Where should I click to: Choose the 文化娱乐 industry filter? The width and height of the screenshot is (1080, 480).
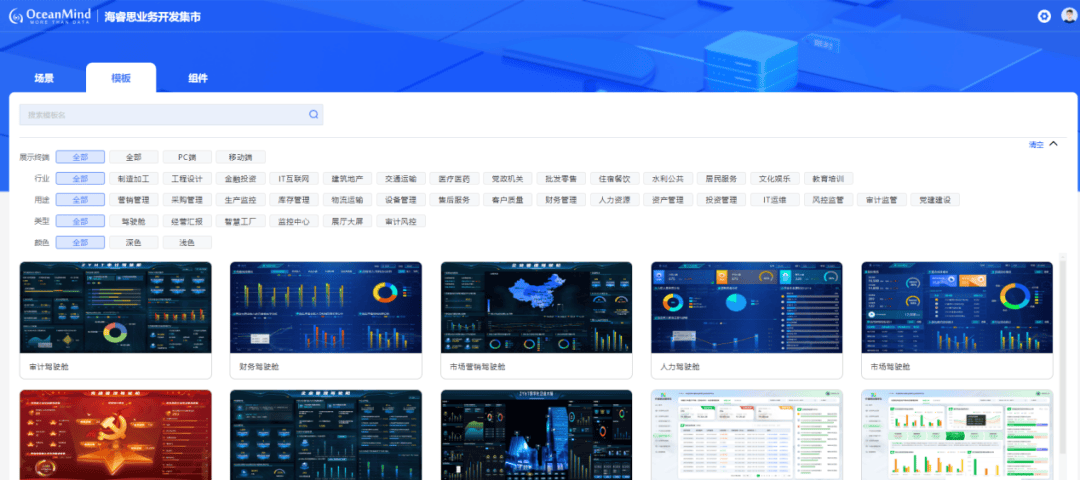[775, 178]
